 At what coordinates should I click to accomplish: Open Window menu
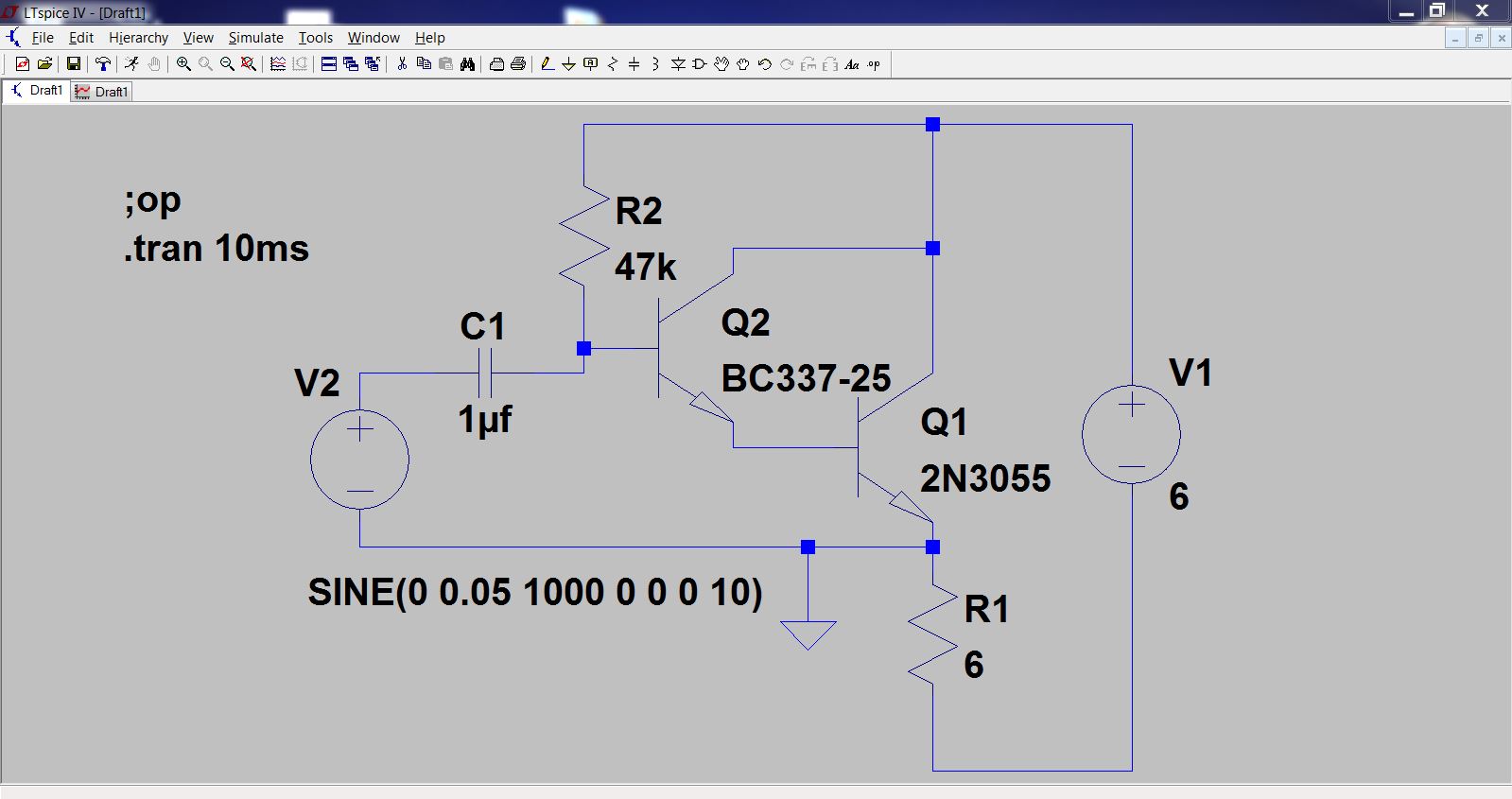[374, 38]
